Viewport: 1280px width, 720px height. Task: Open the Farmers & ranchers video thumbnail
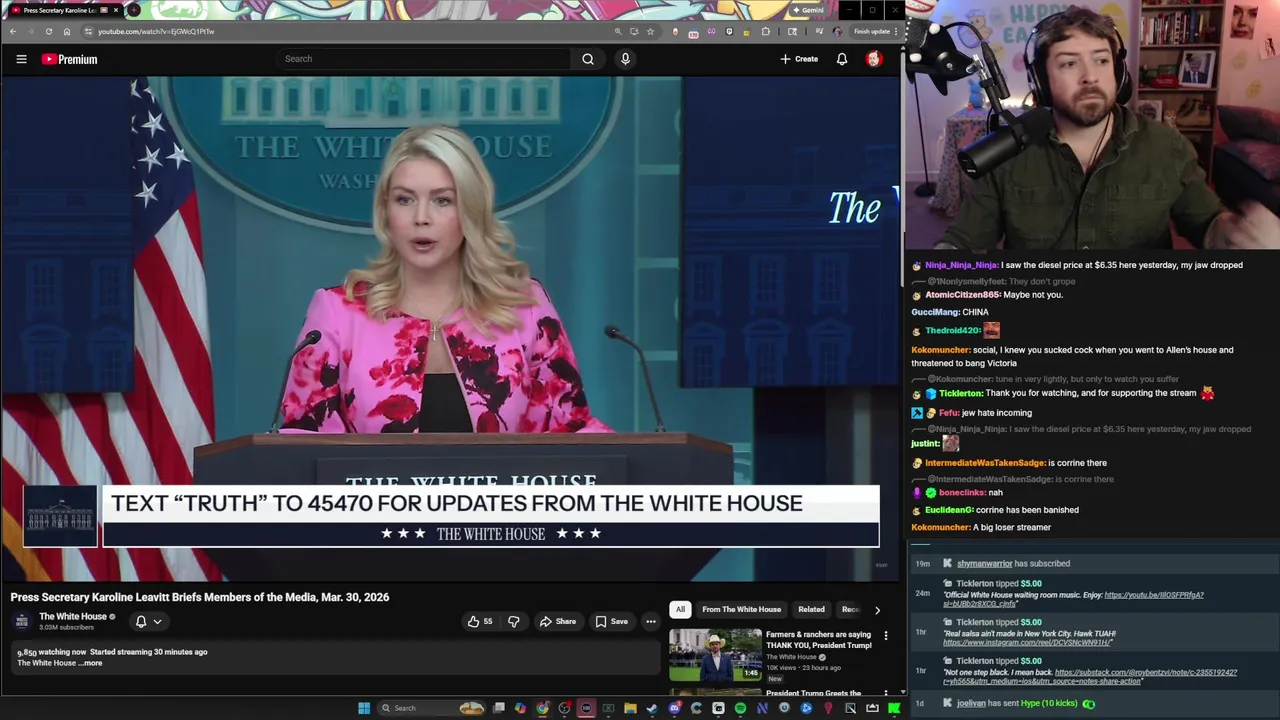pyautogui.click(x=715, y=654)
